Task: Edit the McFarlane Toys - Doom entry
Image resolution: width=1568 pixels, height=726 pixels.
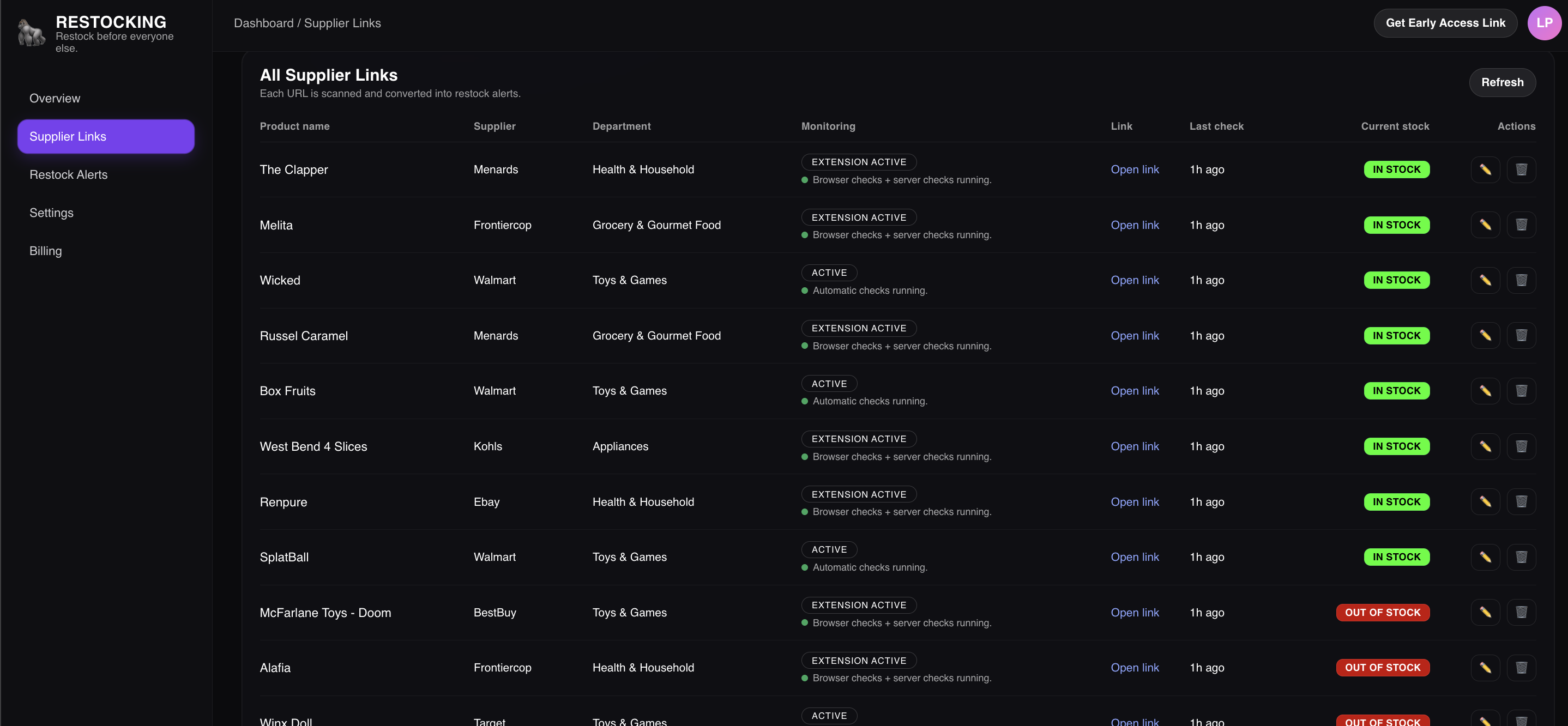Action: click(x=1485, y=612)
